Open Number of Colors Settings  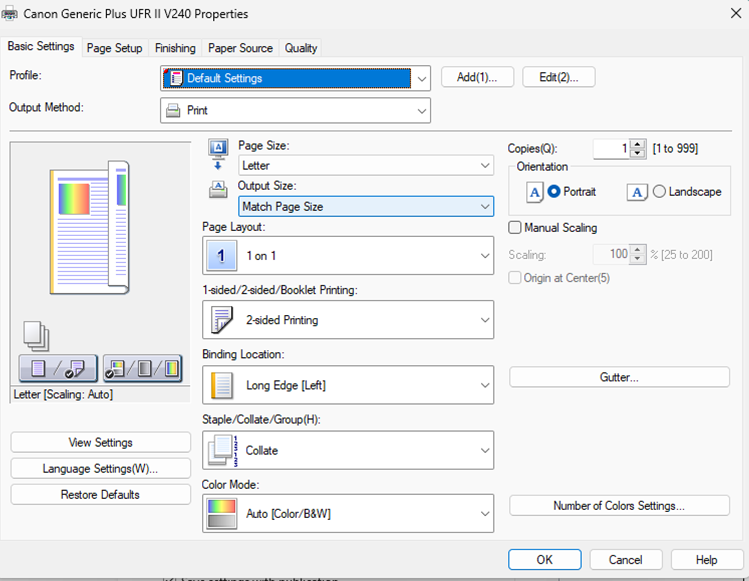pyautogui.click(x=619, y=506)
